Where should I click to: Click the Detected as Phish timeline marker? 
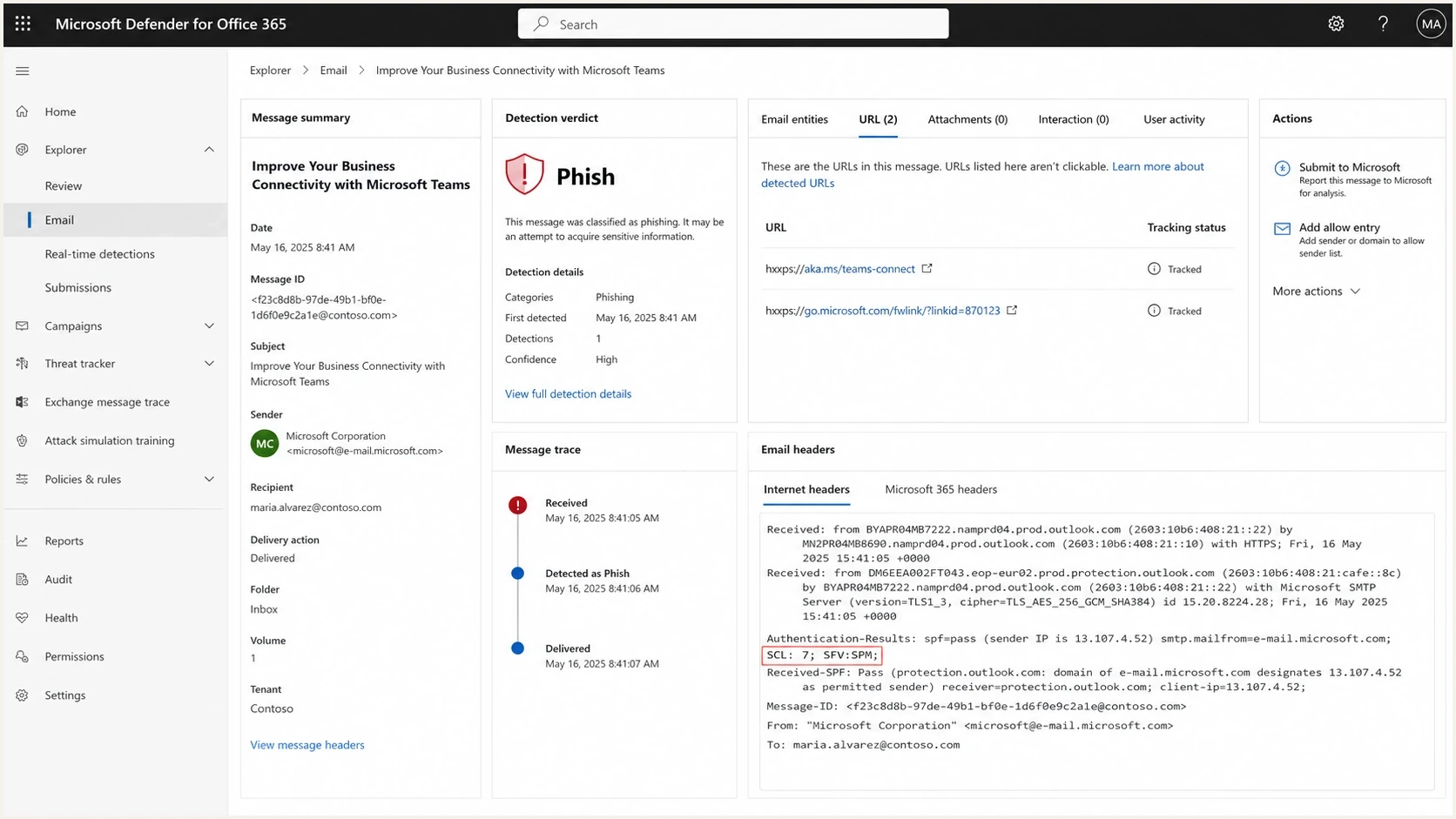tap(517, 573)
